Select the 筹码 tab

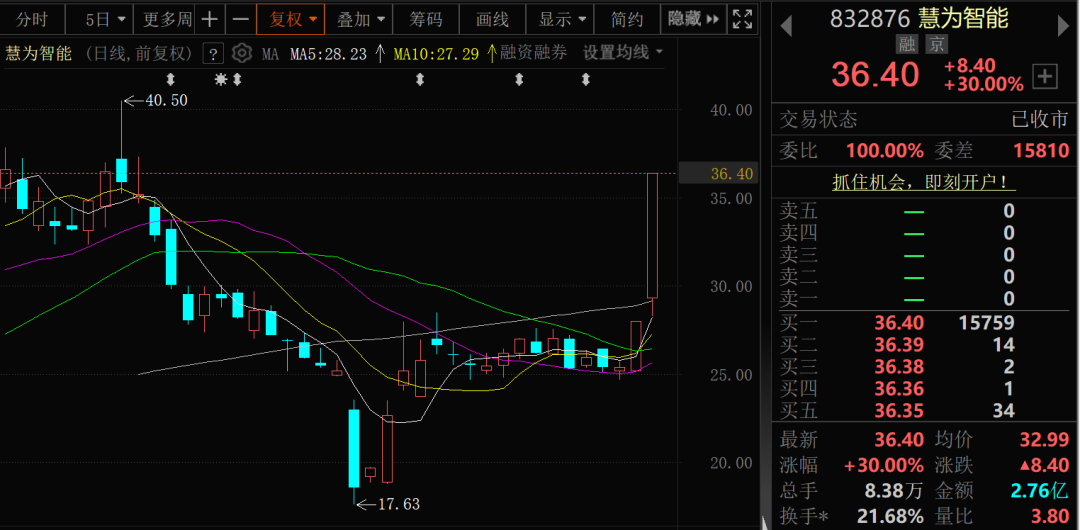(x=426, y=19)
